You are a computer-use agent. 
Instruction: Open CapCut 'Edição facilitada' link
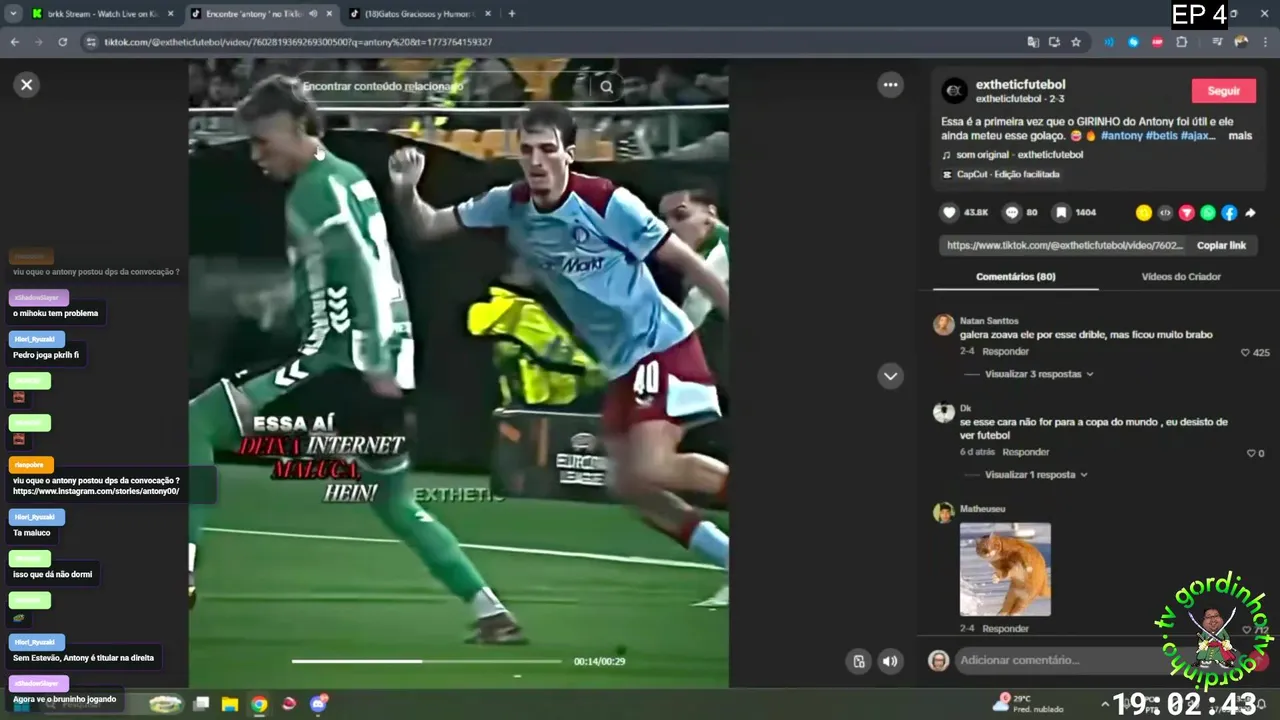pos(1007,174)
